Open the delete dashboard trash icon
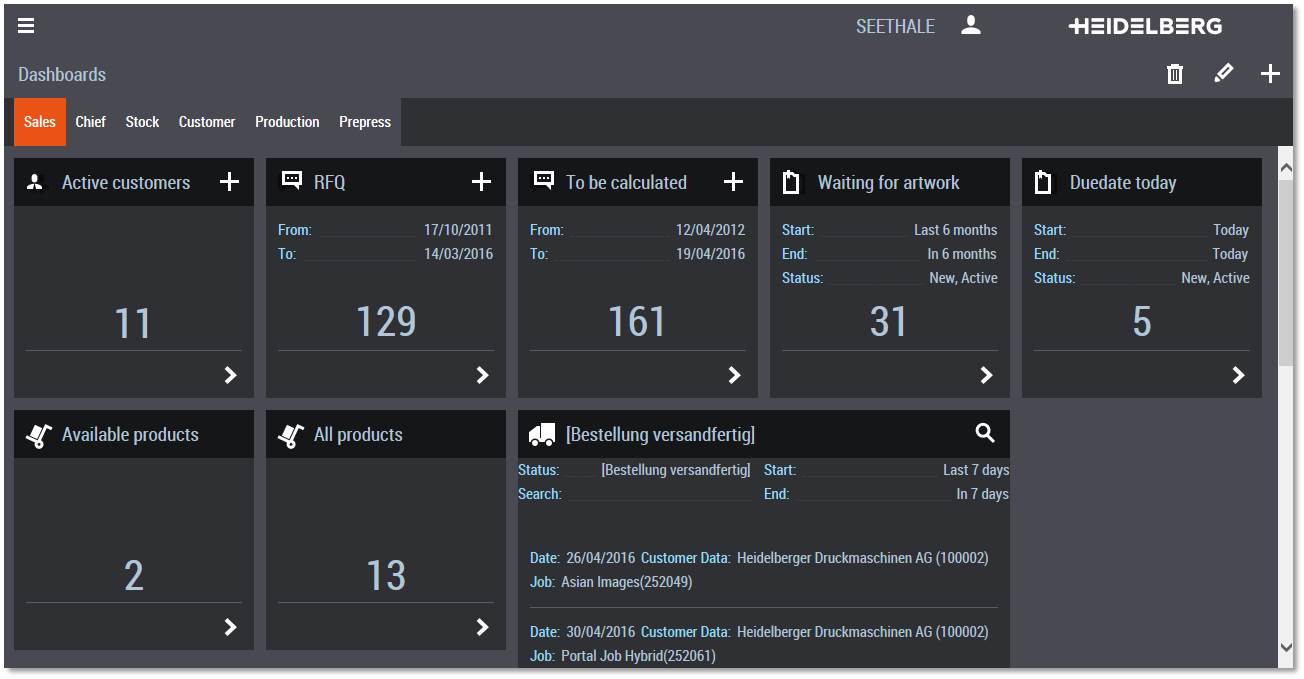The height and width of the screenshot is (679, 1304). [x=1175, y=73]
